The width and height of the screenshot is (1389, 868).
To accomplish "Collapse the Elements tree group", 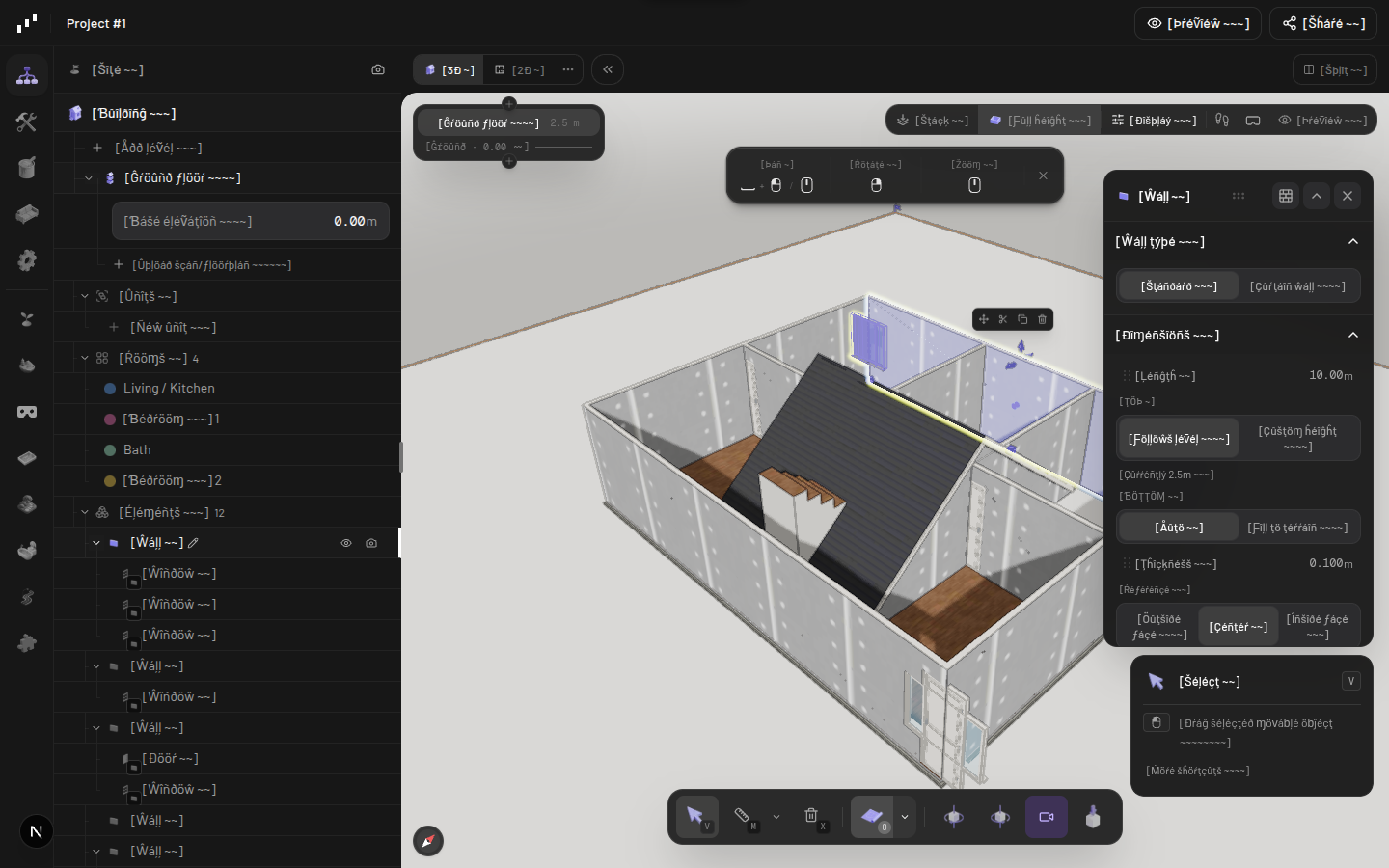I will click(x=85, y=512).
